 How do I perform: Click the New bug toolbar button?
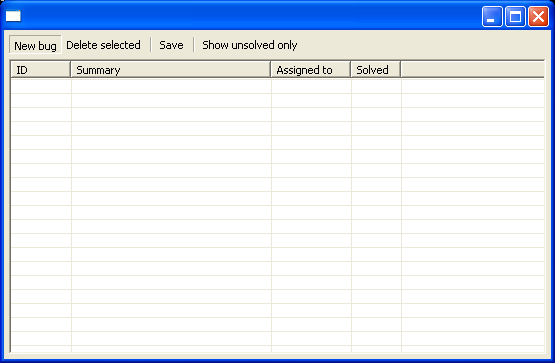click(x=35, y=45)
